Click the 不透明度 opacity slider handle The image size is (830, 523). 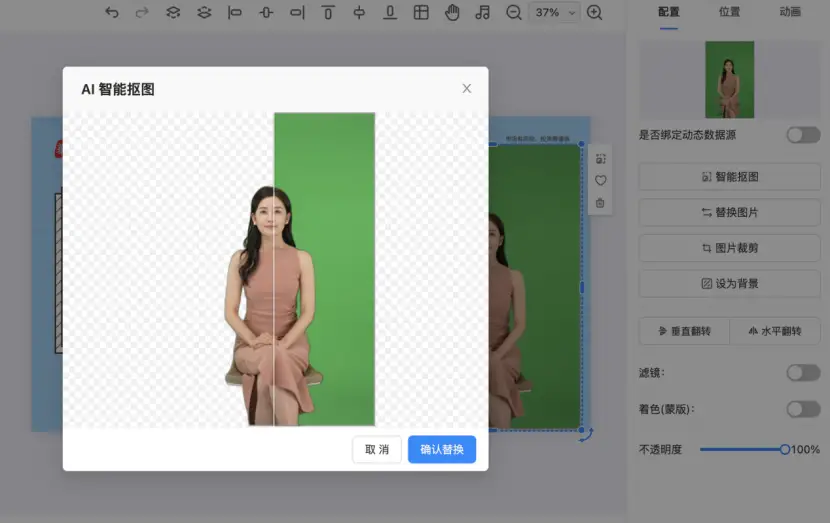pos(784,450)
